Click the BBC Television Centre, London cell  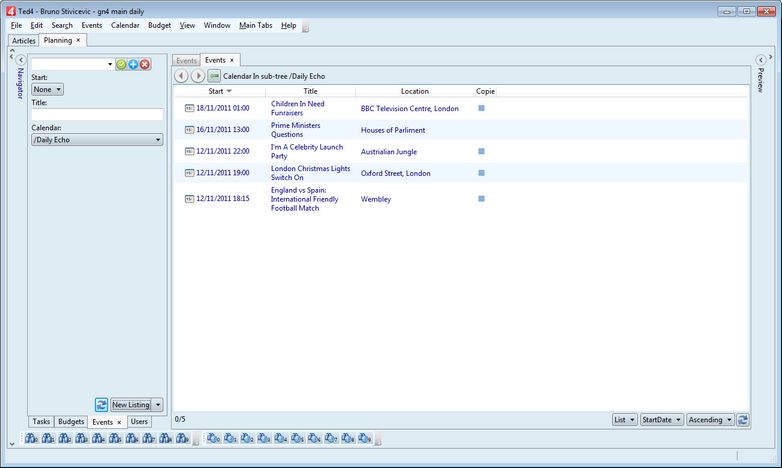tap(409, 108)
